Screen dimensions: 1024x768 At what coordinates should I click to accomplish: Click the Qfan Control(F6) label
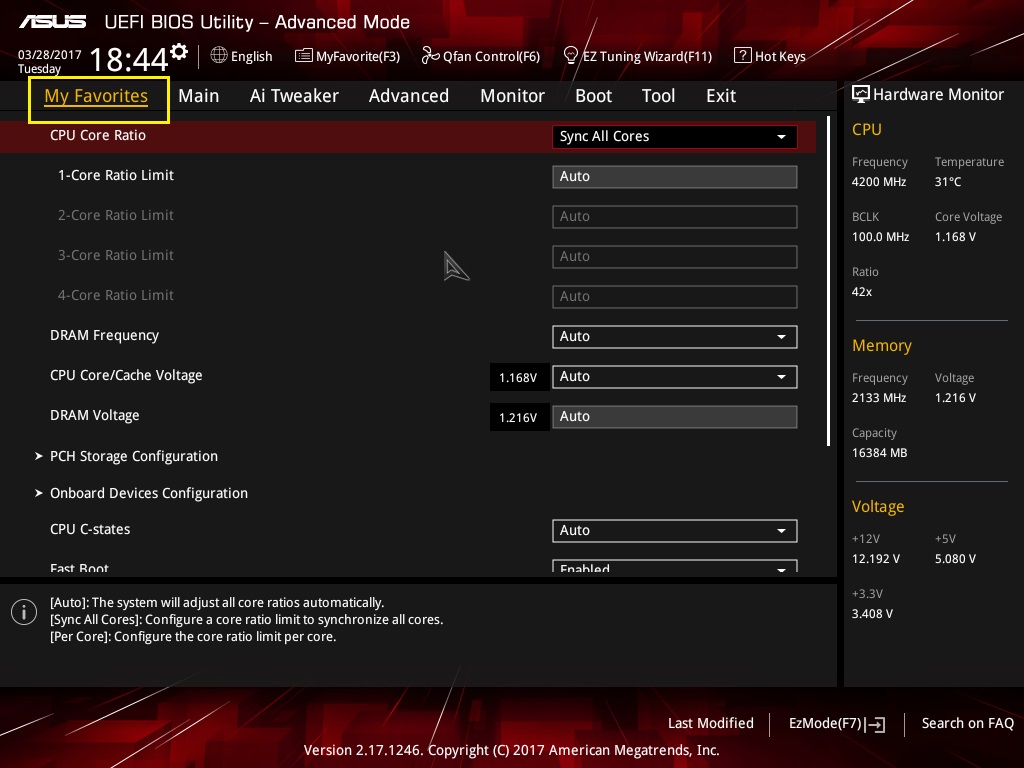[x=492, y=56]
